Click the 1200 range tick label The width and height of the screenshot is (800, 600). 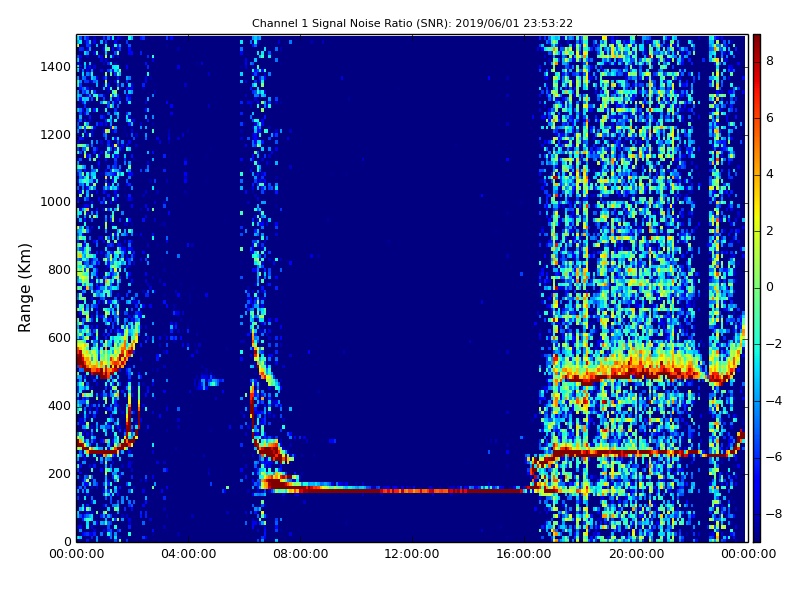point(56,135)
